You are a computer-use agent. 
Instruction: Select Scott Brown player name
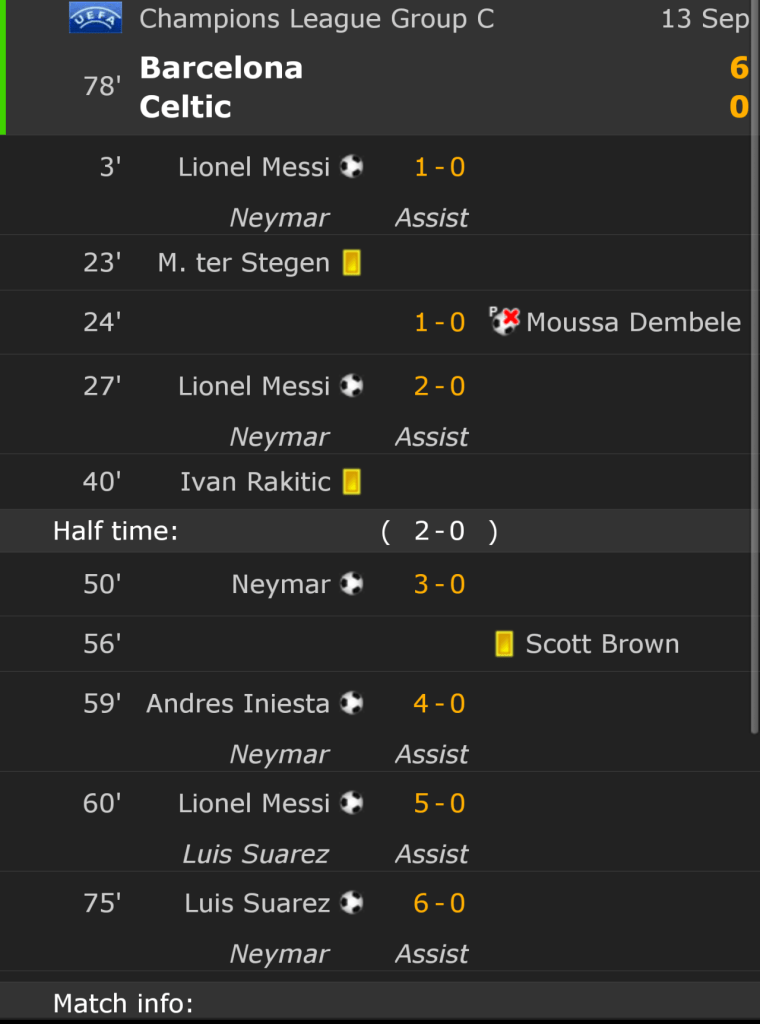602,644
